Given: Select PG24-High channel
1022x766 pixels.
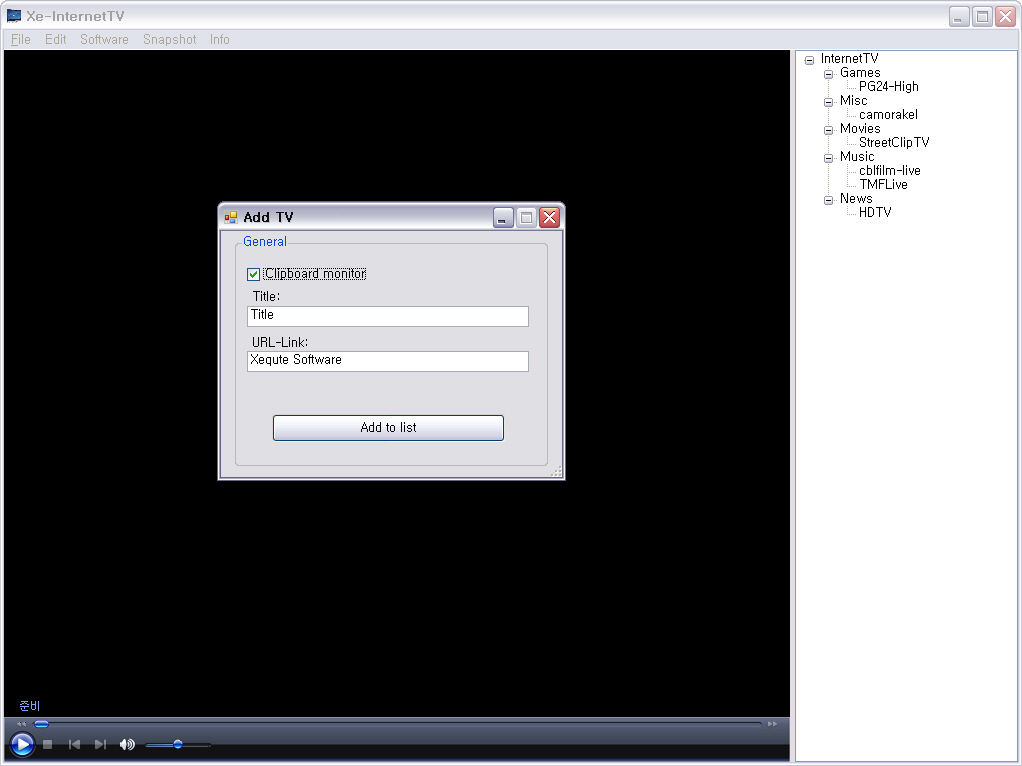Looking at the screenshot, I should tap(888, 87).
